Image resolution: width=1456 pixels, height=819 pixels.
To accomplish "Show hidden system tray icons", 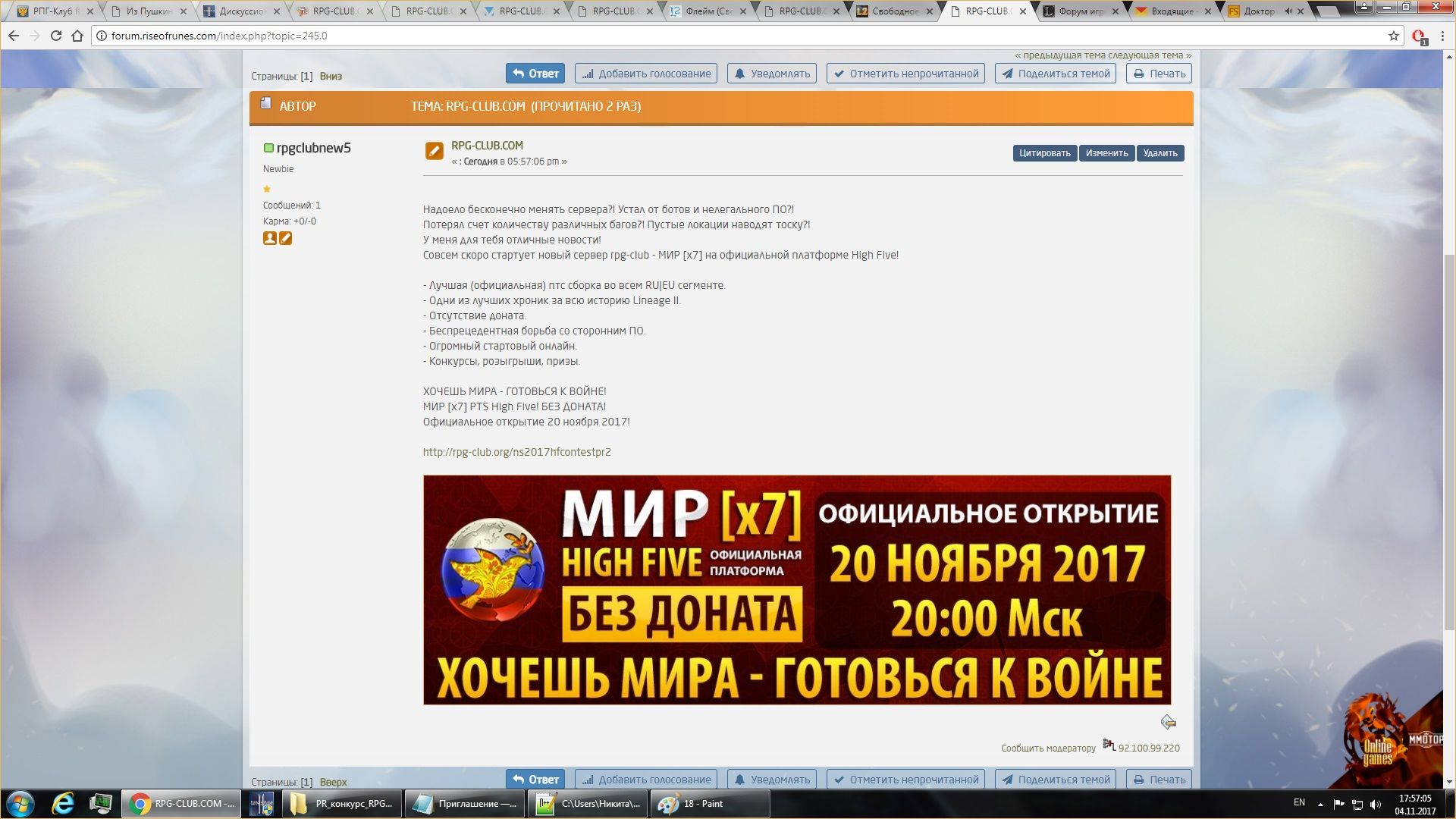I will tap(1320, 804).
